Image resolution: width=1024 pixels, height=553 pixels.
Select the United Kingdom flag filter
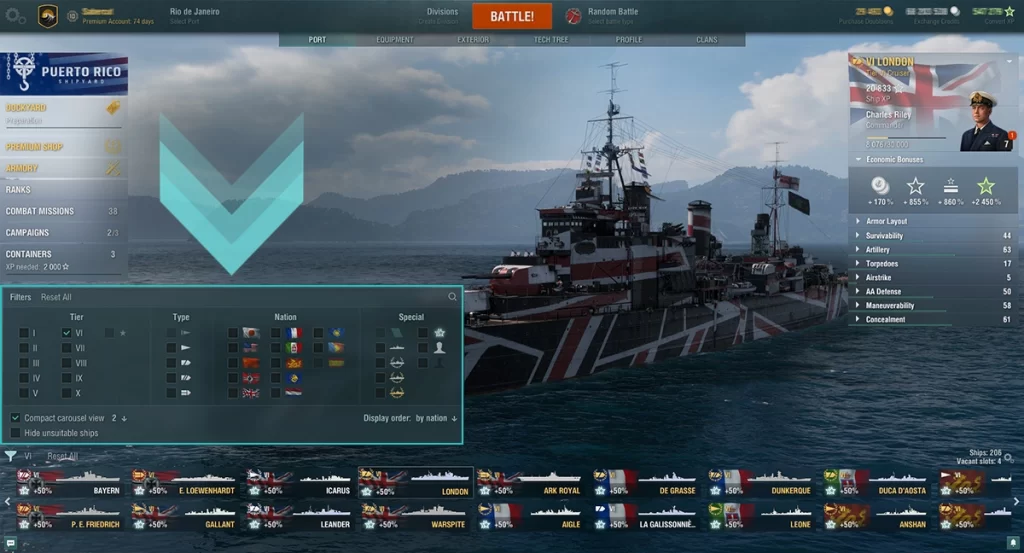click(x=251, y=393)
